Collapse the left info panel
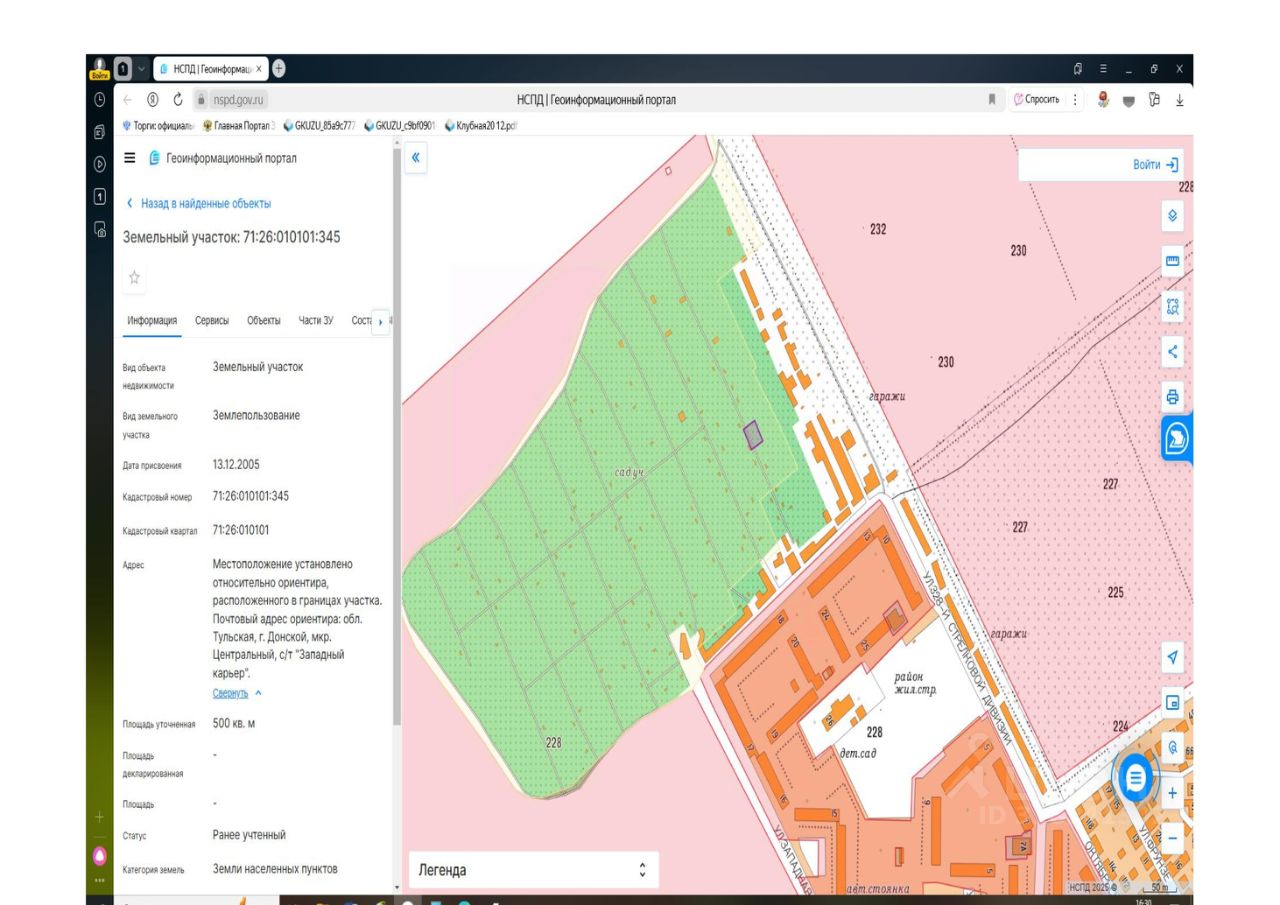The height and width of the screenshot is (905, 1280). [416, 157]
